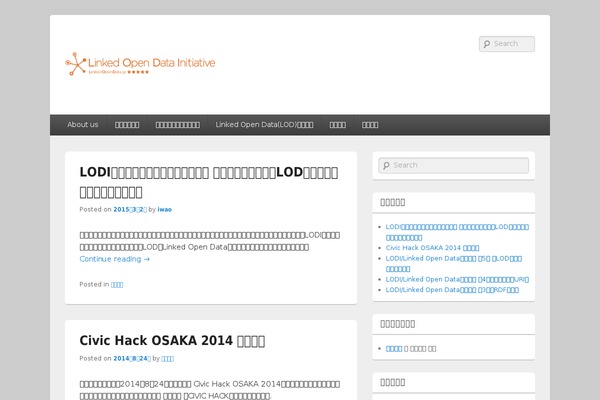Viewport: 600px width, 400px height.
Task: Open the Civic Hack OSAKA 2014 post title
Action: 172,340
